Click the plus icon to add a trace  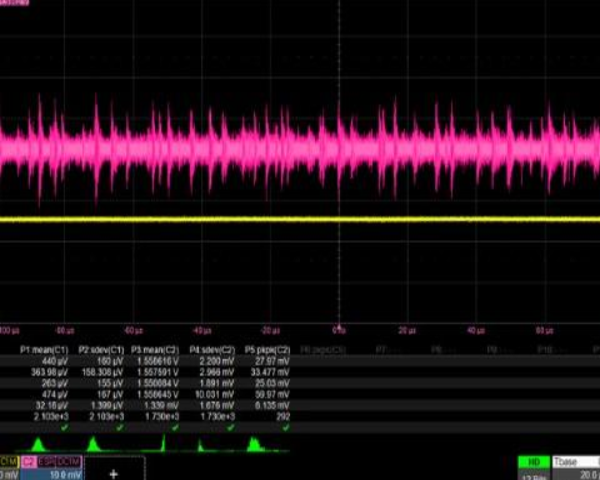point(113,472)
